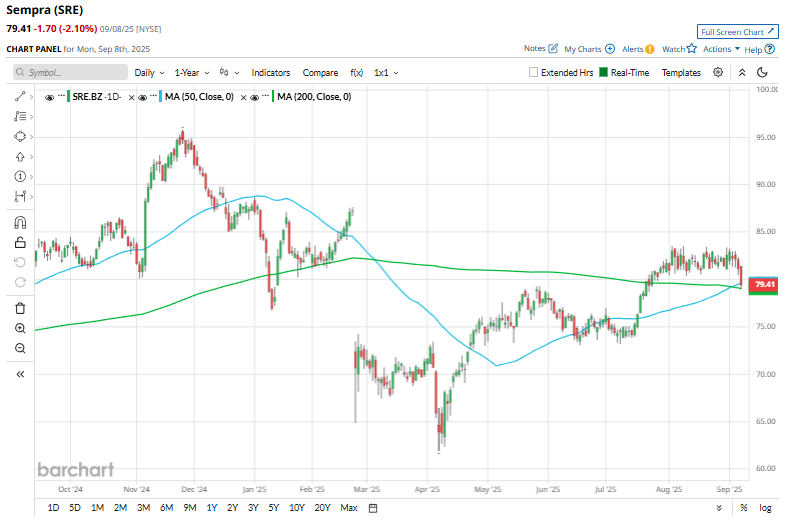Delete drawings with the trash icon
The height and width of the screenshot is (527, 787).
[20, 308]
